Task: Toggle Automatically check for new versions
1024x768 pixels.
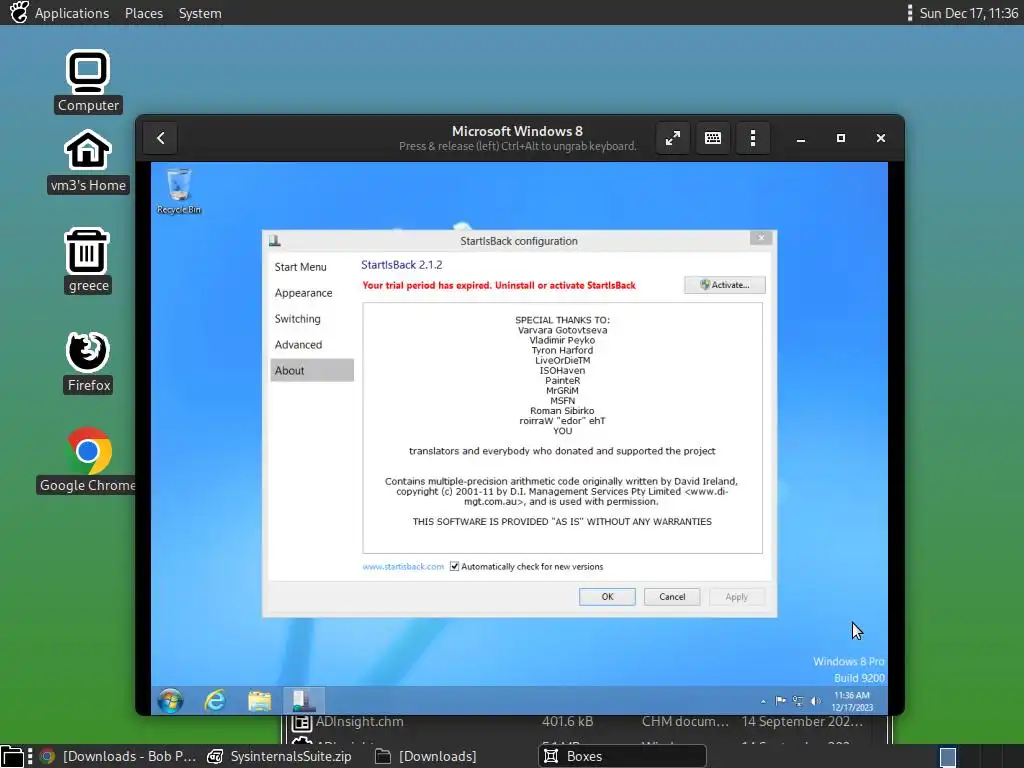Action: (x=455, y=566)
